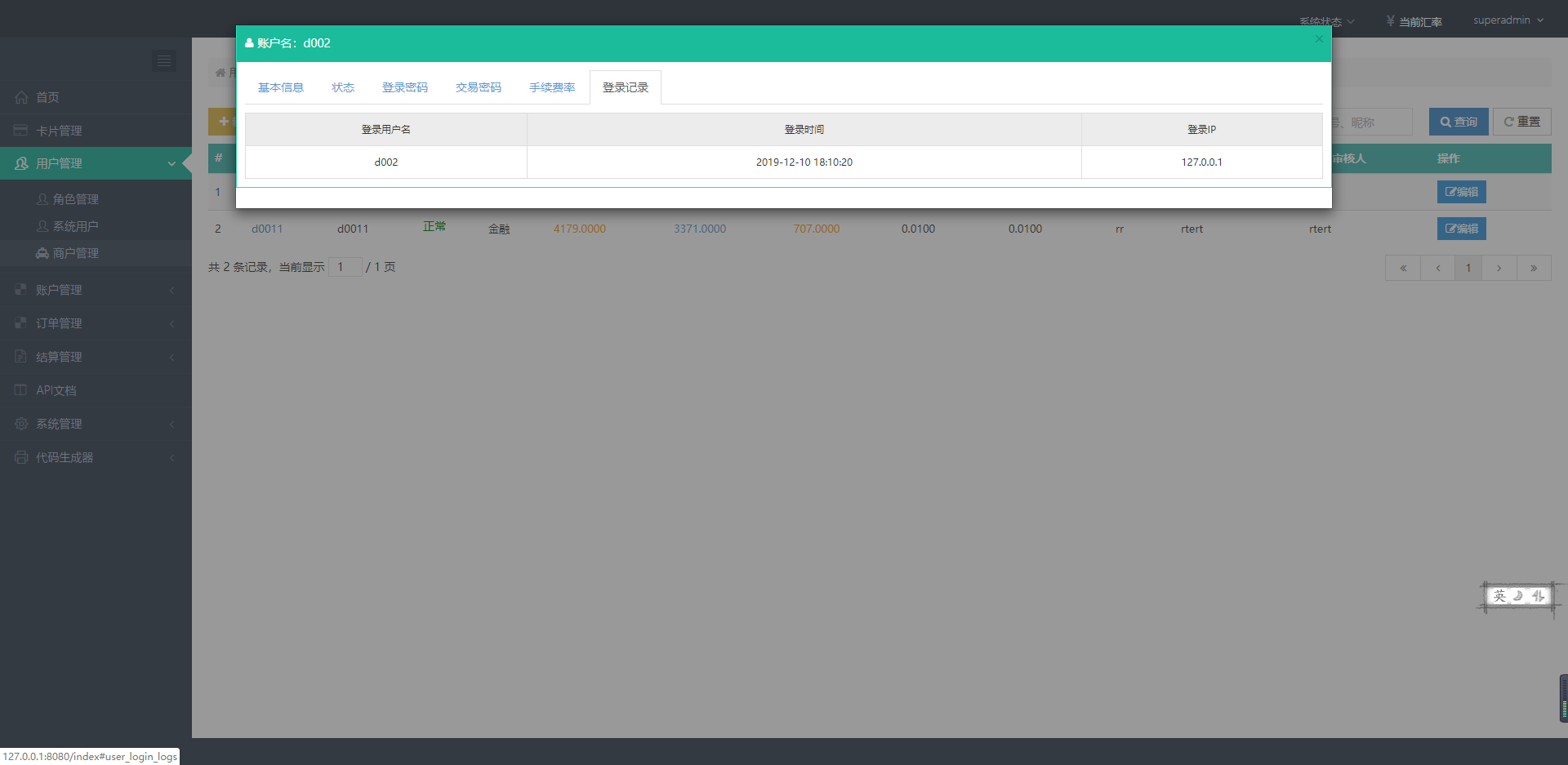Click the icon beside 角色管理
The image size is (1568, 765).
coord(42,199)
